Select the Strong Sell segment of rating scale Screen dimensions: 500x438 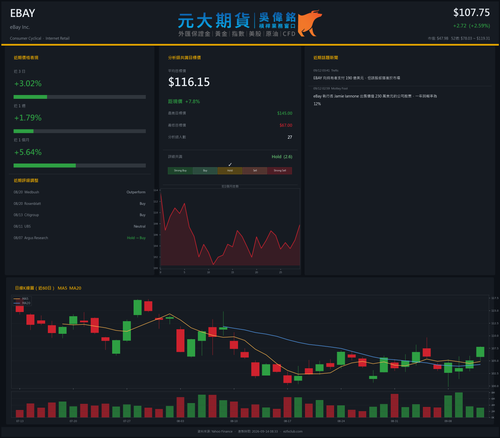pos(280,171)
